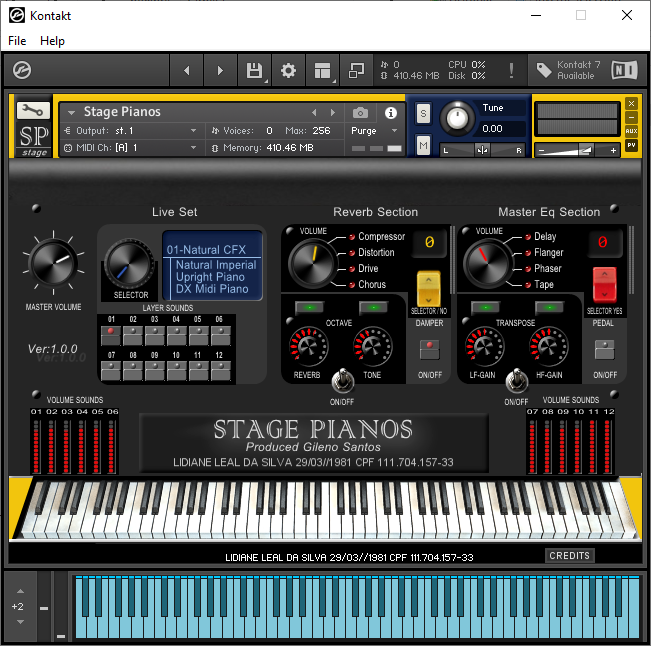The image size is (651, 646).
Task: Enable the Delay effect LED
Action: point(528,237)
